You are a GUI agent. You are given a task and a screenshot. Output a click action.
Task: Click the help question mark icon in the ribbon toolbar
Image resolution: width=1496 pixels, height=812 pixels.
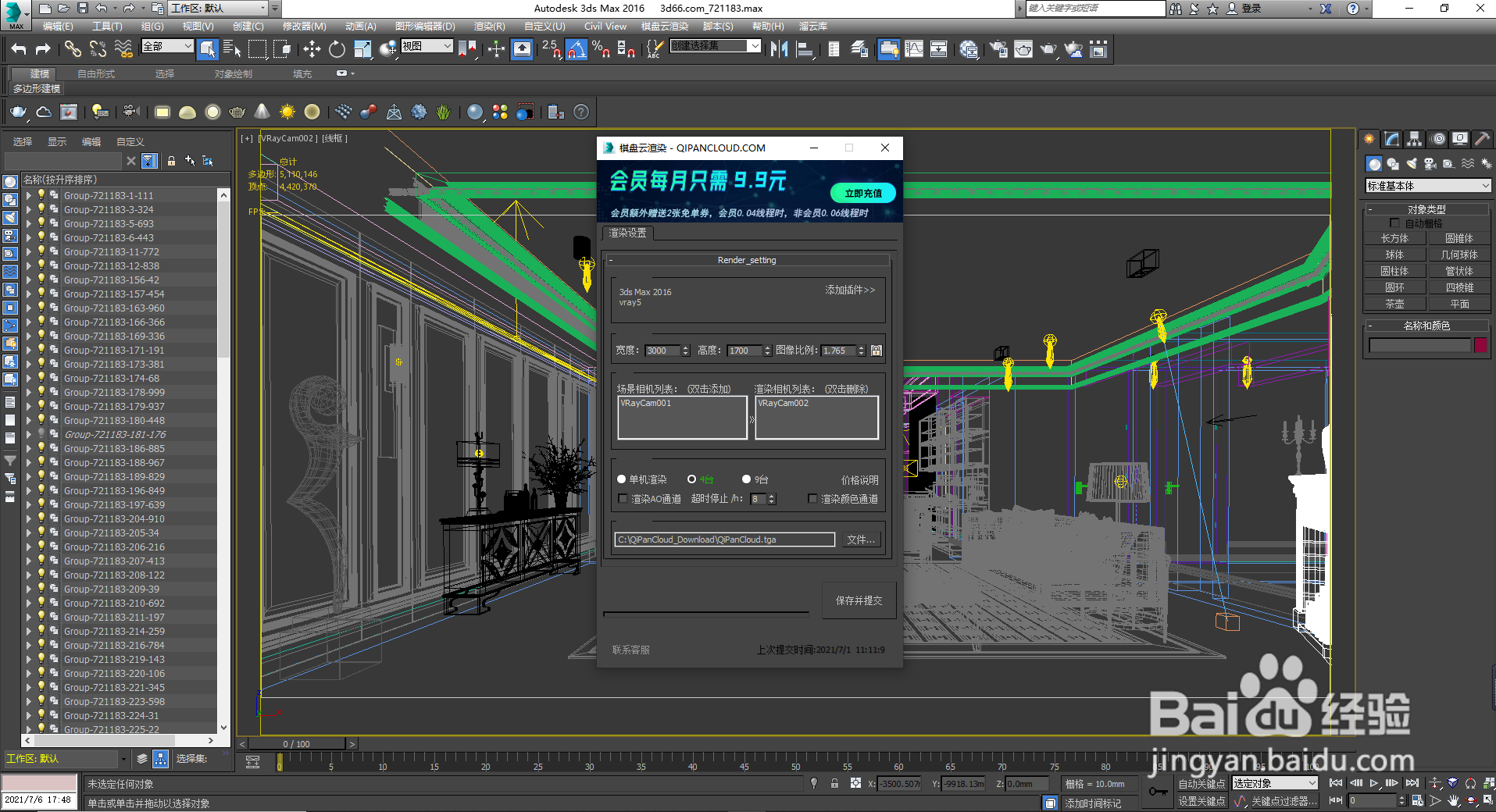click(581, 112)
